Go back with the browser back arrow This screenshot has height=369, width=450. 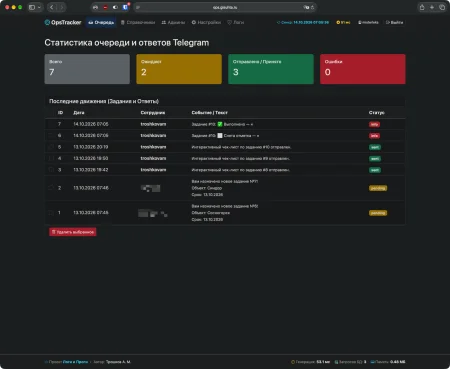click(52, 7)
